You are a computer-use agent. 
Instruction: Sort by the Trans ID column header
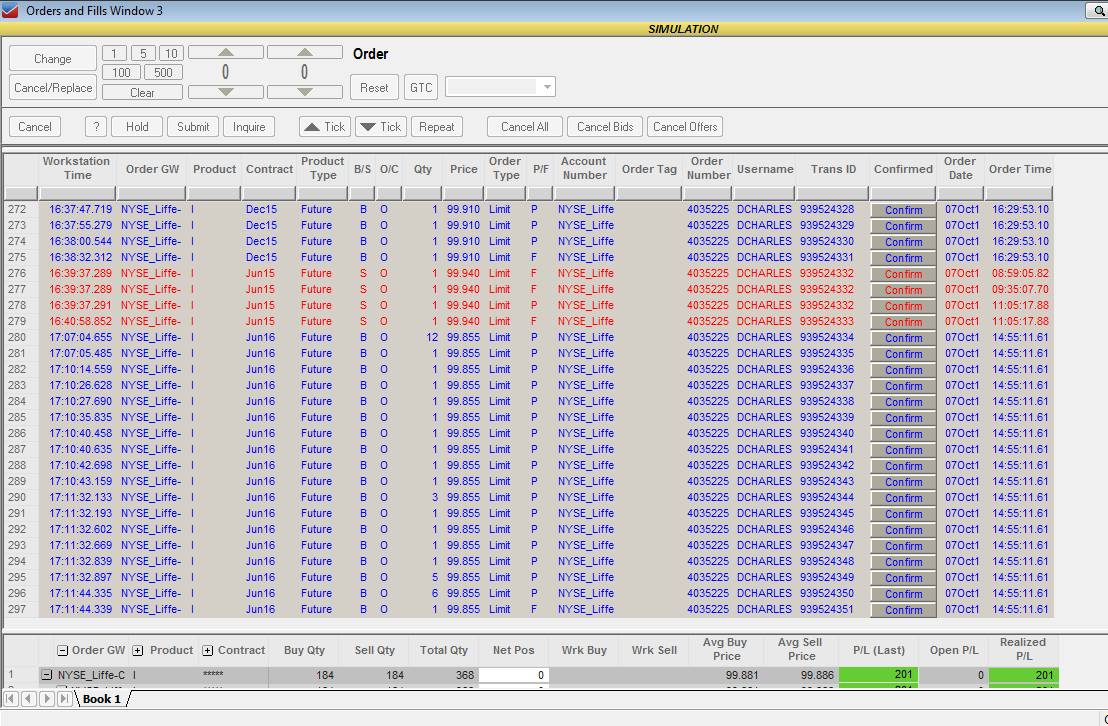tap(833, 169)
